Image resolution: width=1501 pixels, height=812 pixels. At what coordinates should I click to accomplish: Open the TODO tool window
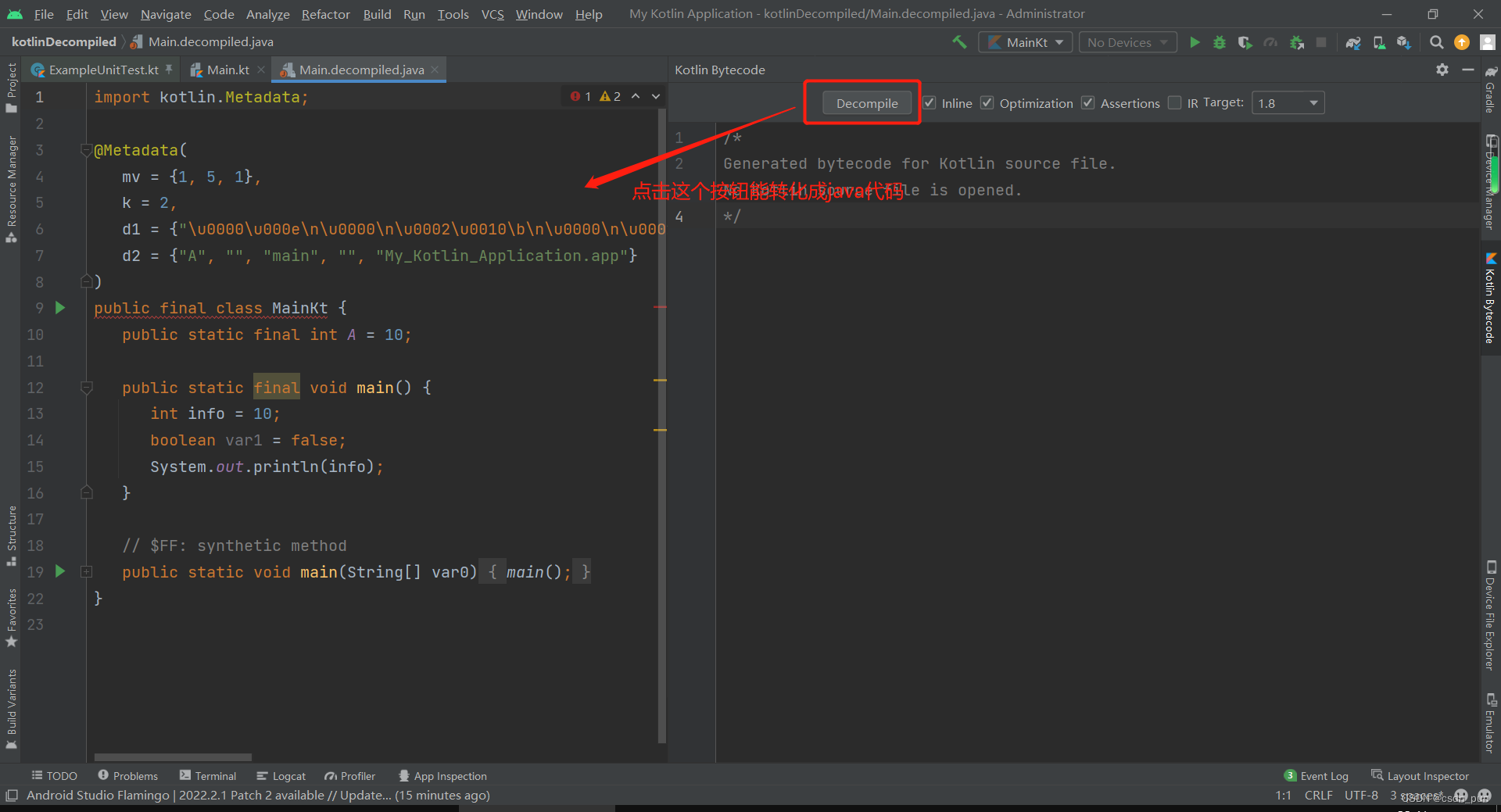point(54,775)
